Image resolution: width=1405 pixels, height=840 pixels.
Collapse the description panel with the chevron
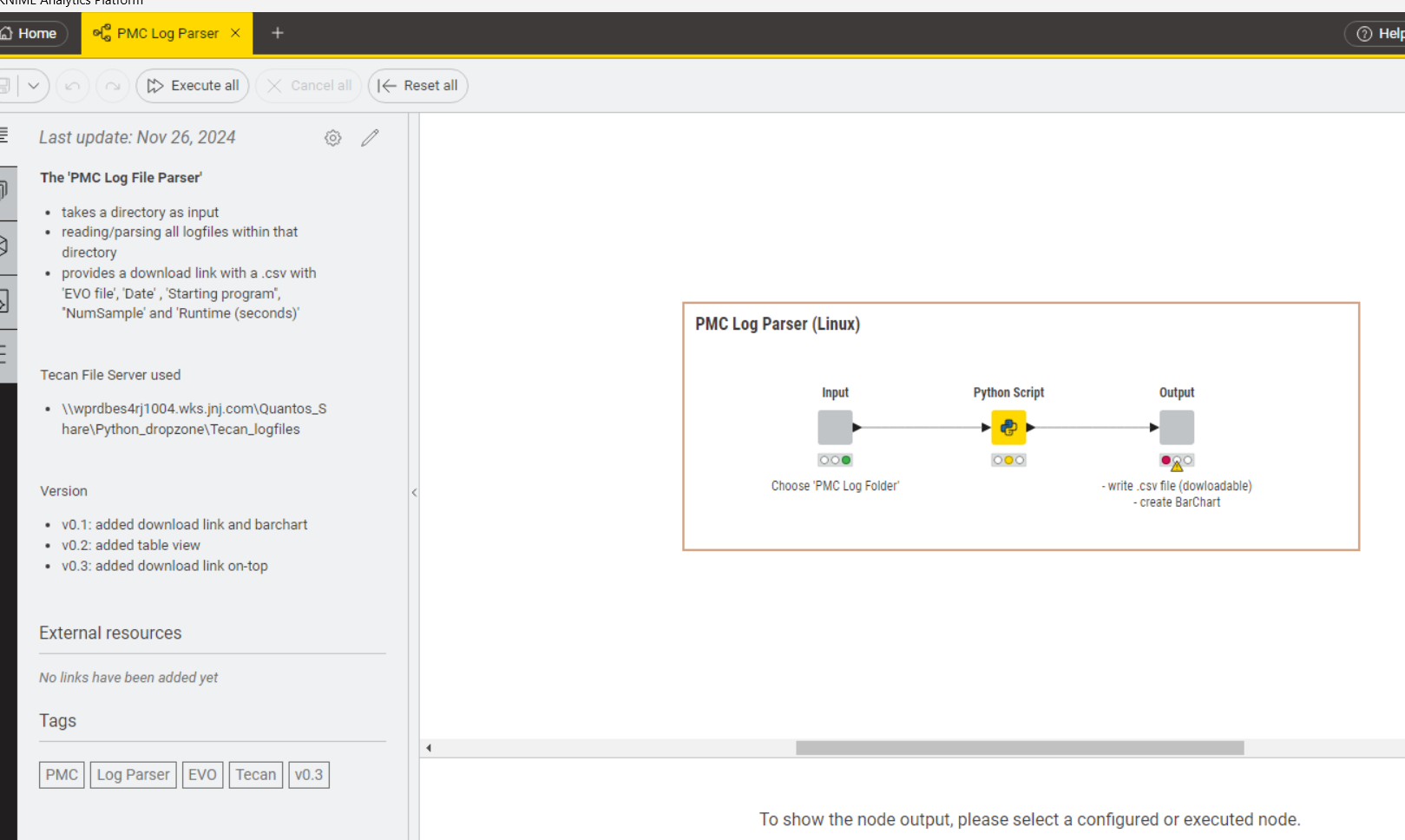pyautogui.click(x=415, y=492)
